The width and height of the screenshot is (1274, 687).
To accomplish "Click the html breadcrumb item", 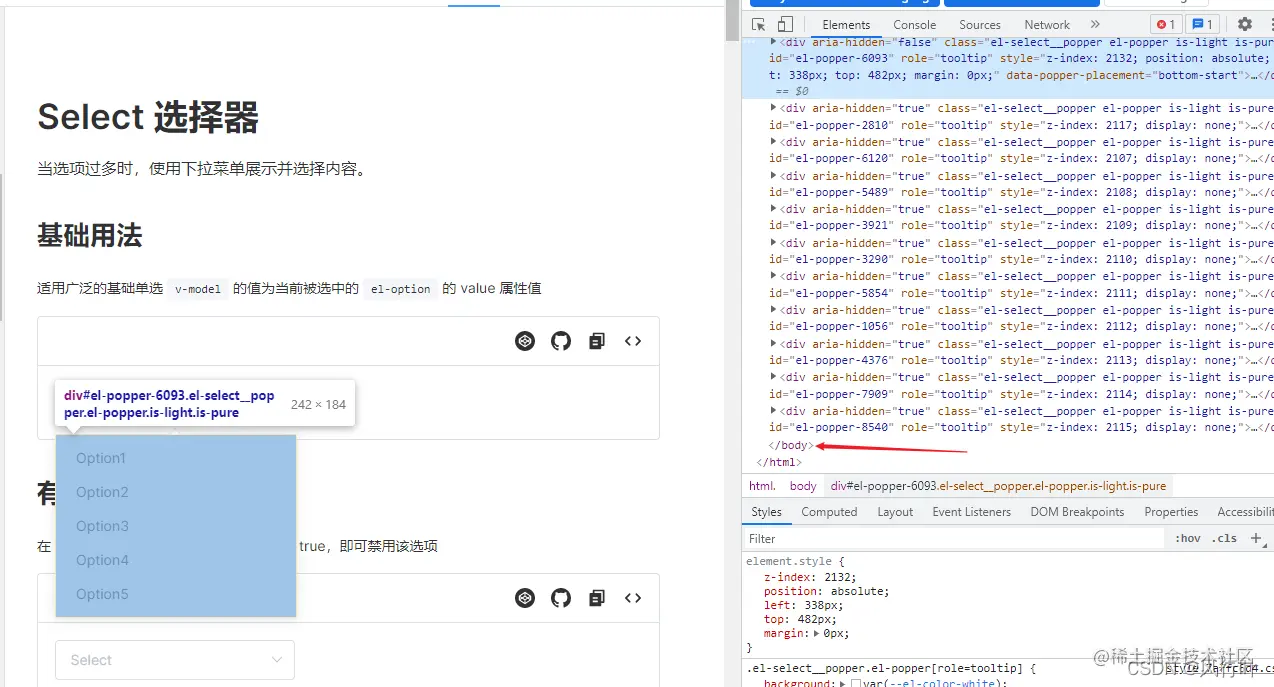I will pyautogui.click(x=762, y=486).
